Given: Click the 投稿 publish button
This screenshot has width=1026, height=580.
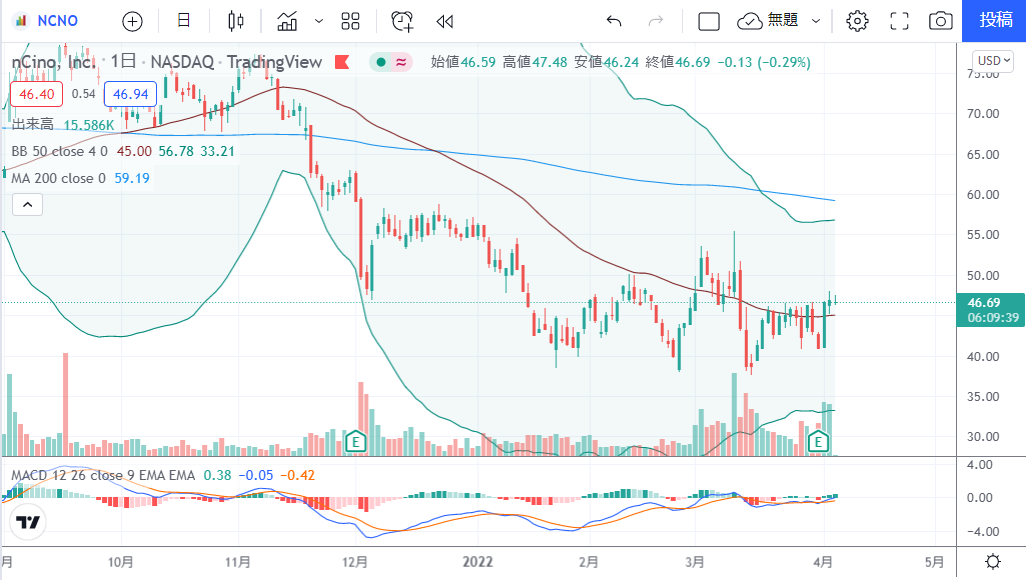Looking at the screenshot, I should (x=995, y=21).
